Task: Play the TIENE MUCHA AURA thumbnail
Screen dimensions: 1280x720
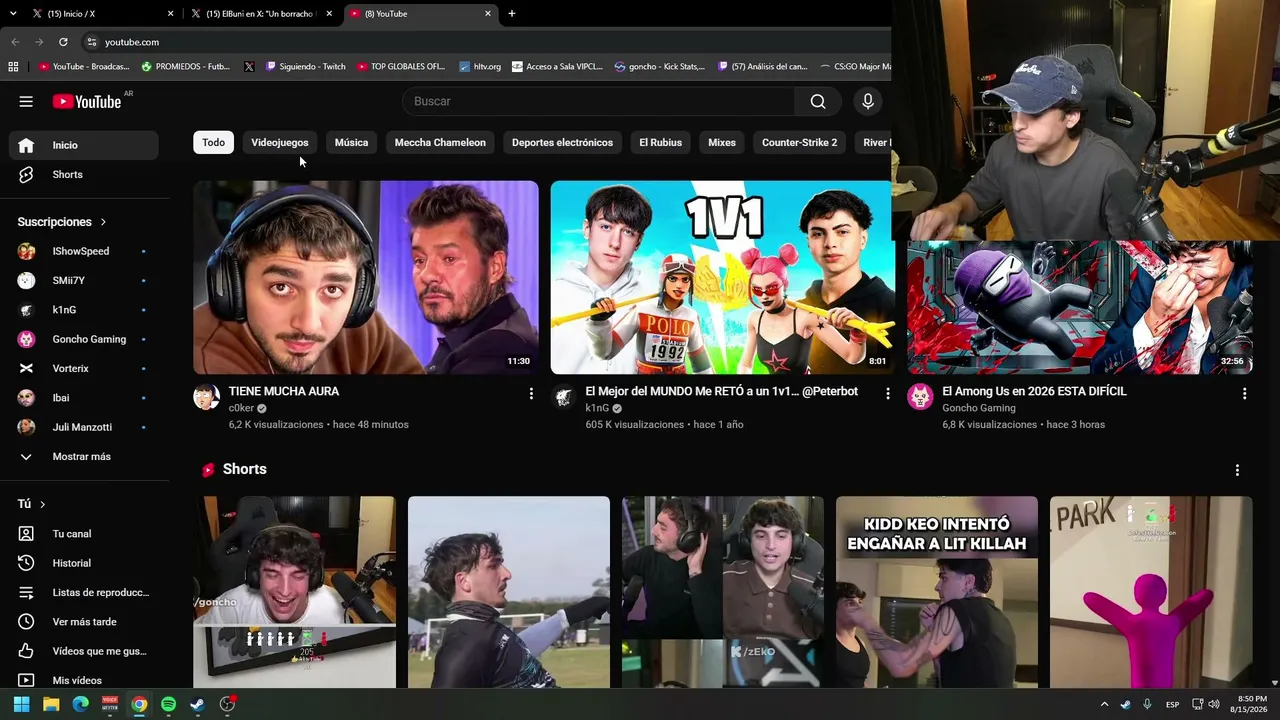Action: coord(366,277)
